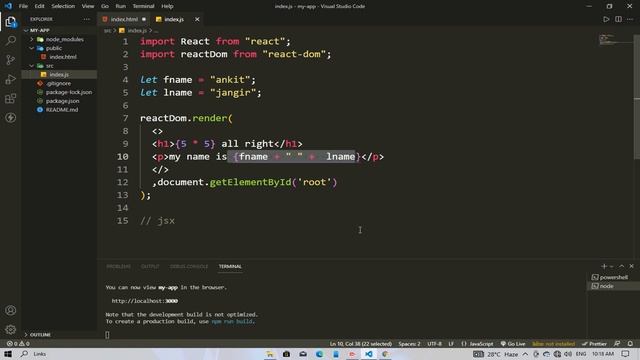Viewport: 640px width, 360px height.
Task: Open the View menu
Action: (x=88, y=6)
